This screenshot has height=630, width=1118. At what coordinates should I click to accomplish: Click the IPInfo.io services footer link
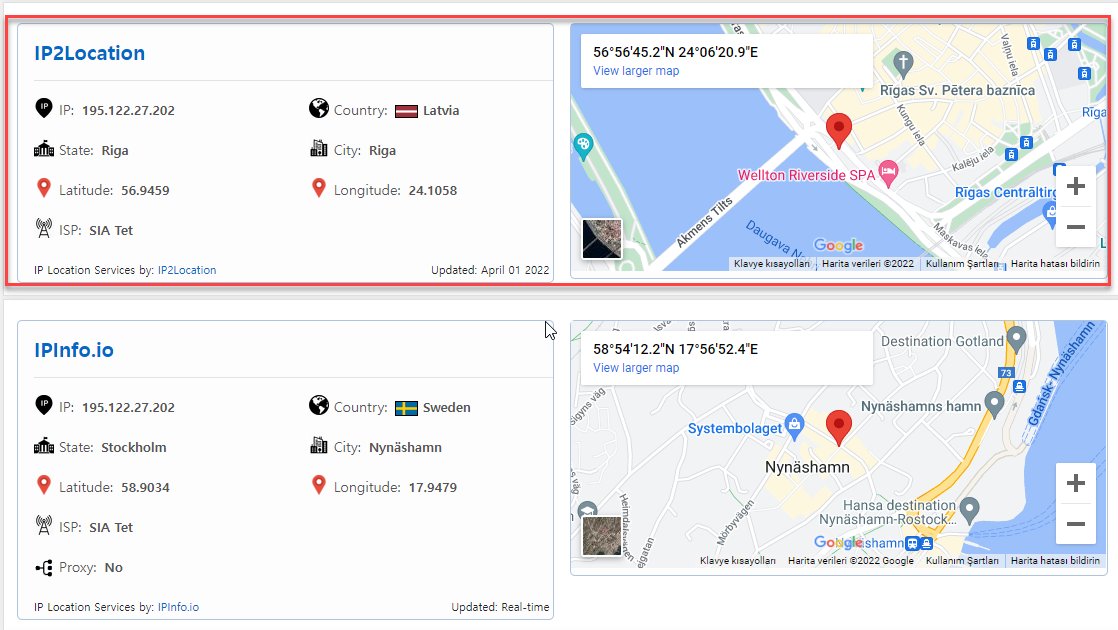178,607
